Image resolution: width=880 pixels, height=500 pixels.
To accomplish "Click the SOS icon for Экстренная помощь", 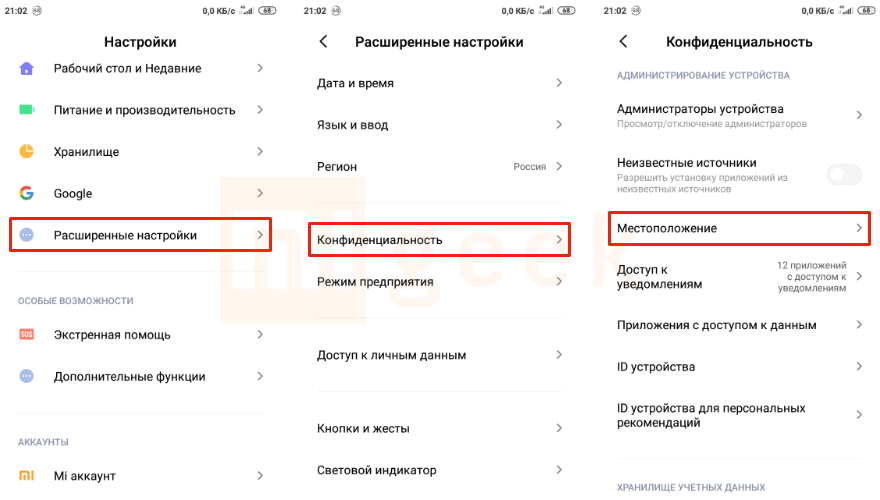I will [27, 335].
